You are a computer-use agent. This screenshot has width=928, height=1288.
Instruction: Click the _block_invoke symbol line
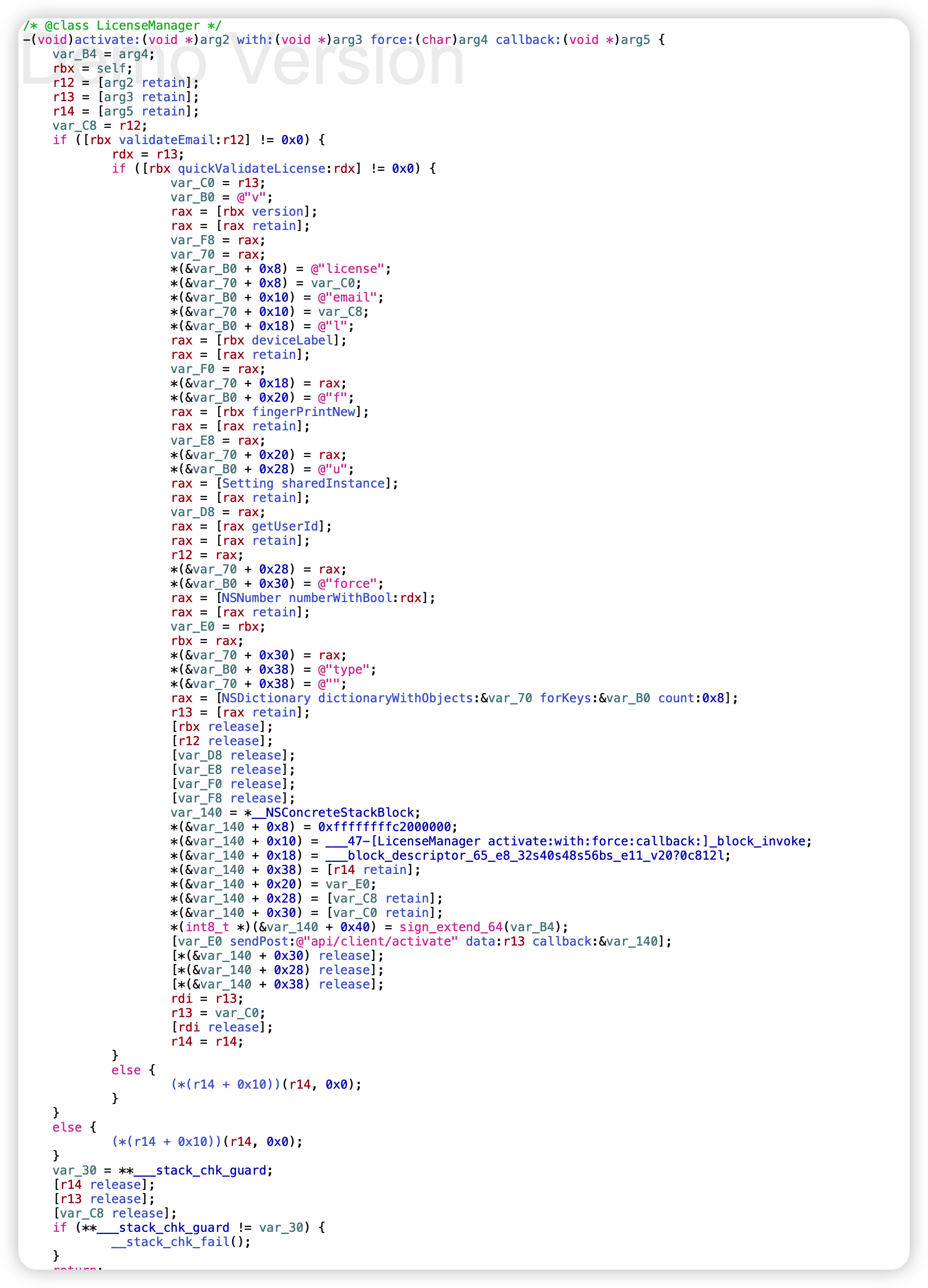pyautogui.click(x=491, y=841)
